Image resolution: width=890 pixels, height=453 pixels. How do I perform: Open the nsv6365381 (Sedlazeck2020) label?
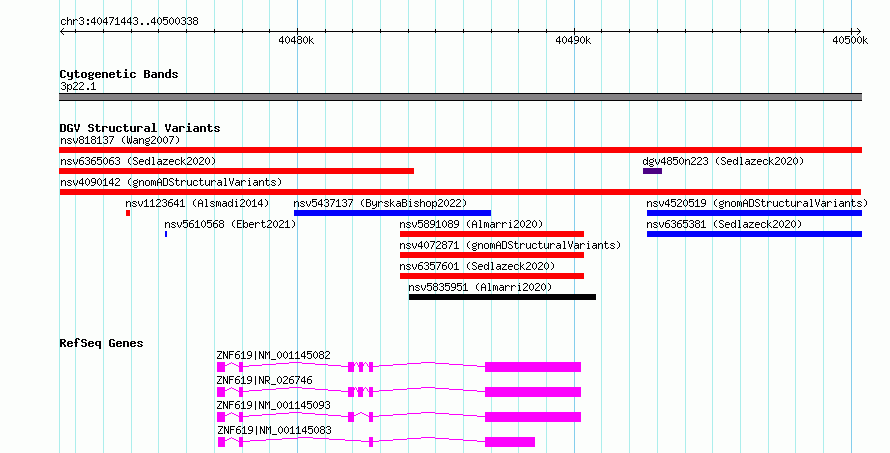pyautogui.click(x=724, y=224)
